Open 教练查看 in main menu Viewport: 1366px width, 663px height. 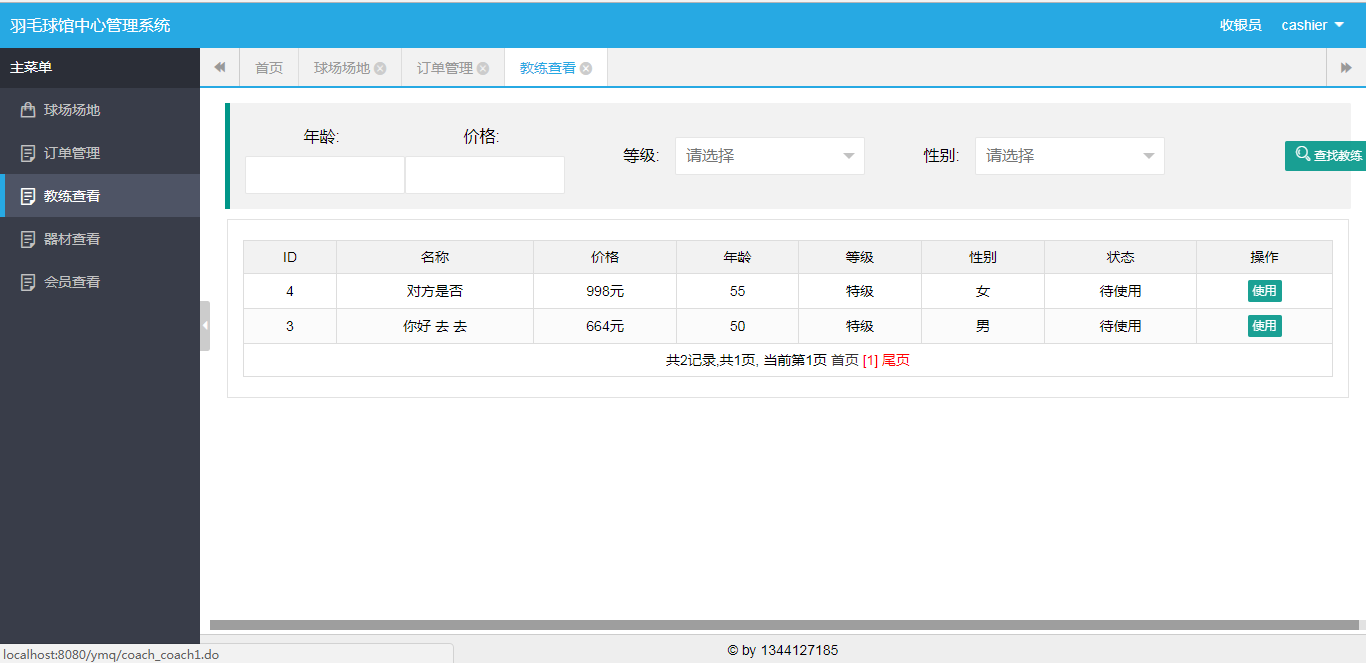(100, 196)
